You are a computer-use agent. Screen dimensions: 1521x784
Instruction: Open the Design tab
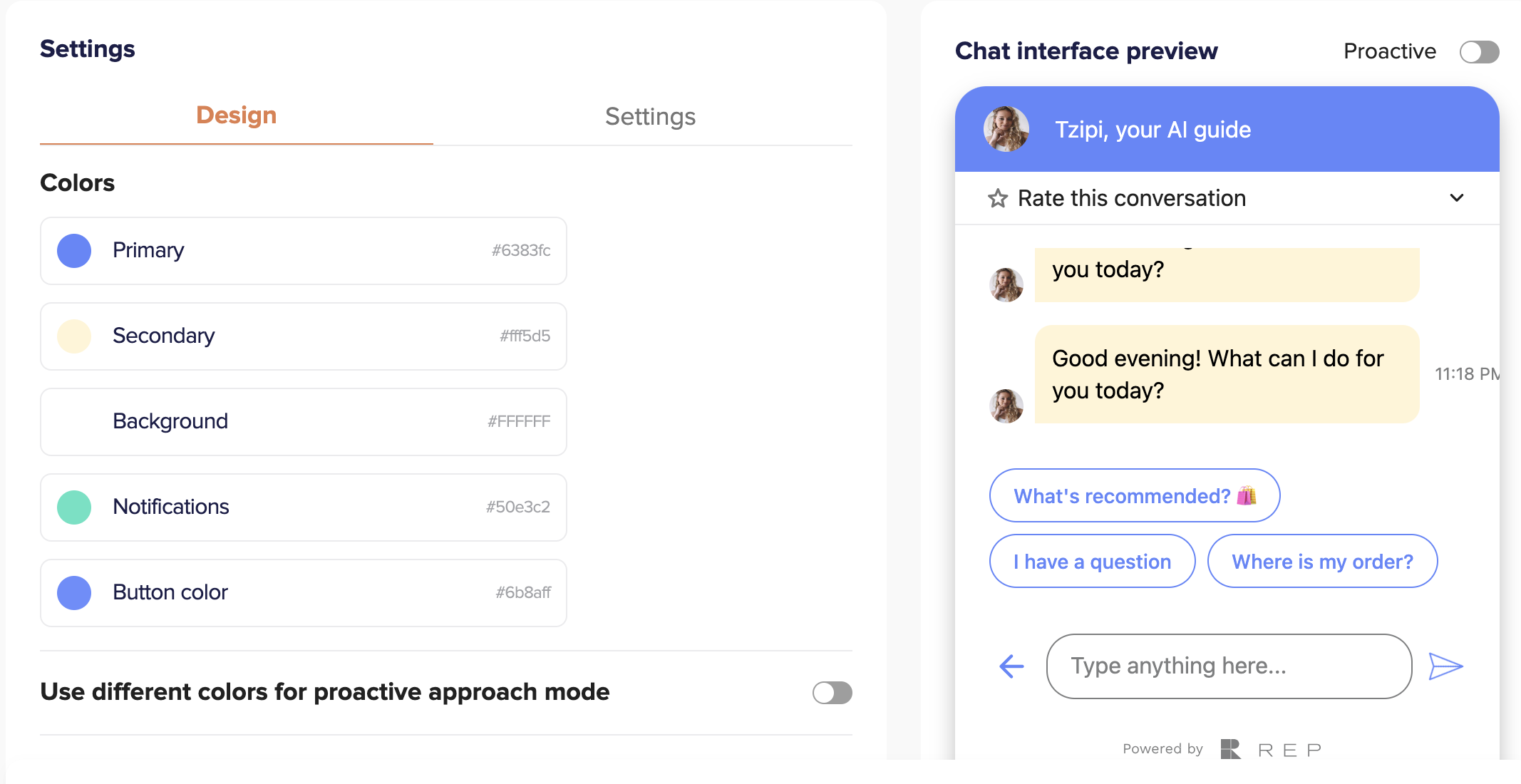click(x=236, y=115)
